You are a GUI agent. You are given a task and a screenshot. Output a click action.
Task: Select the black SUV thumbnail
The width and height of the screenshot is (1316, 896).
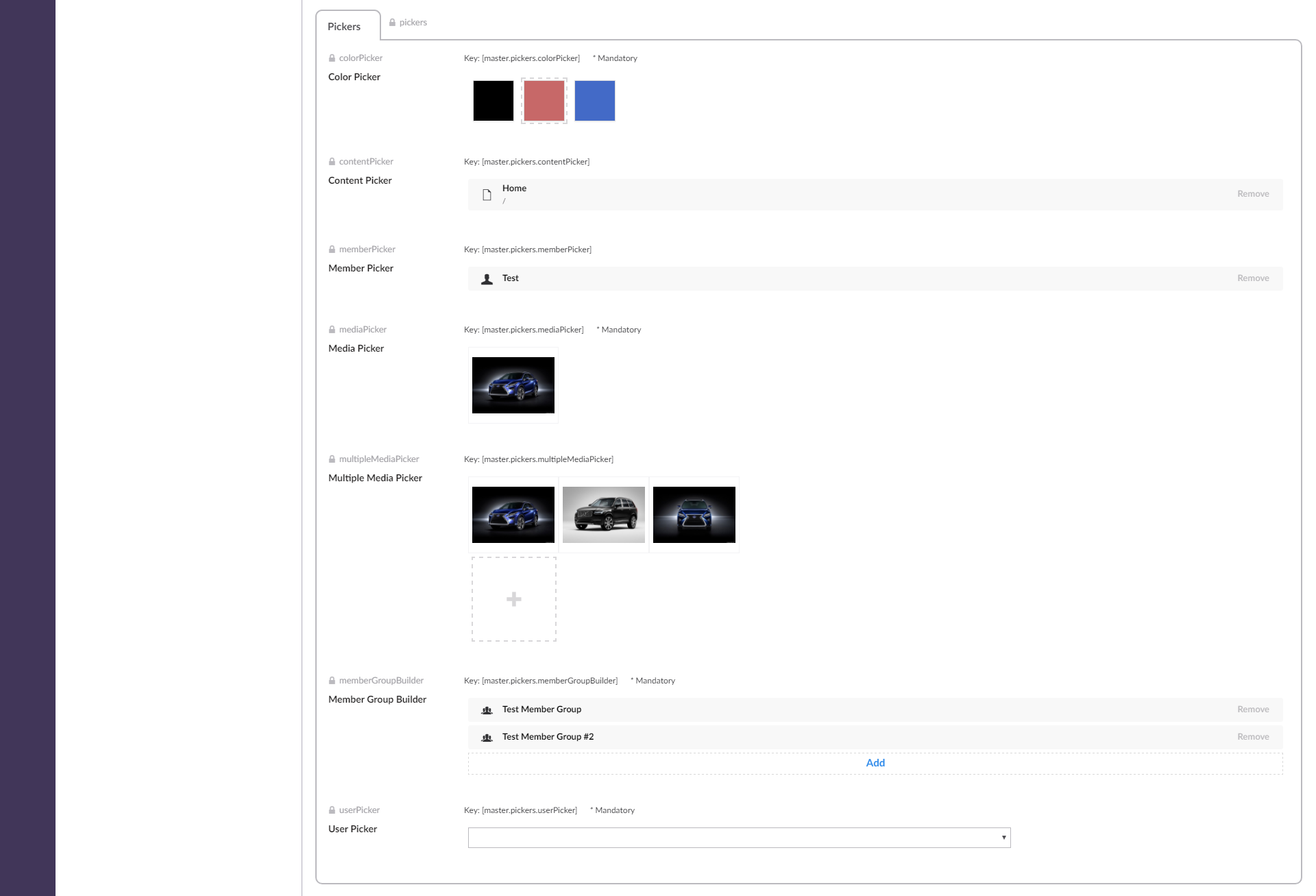[x=603, y=515]
